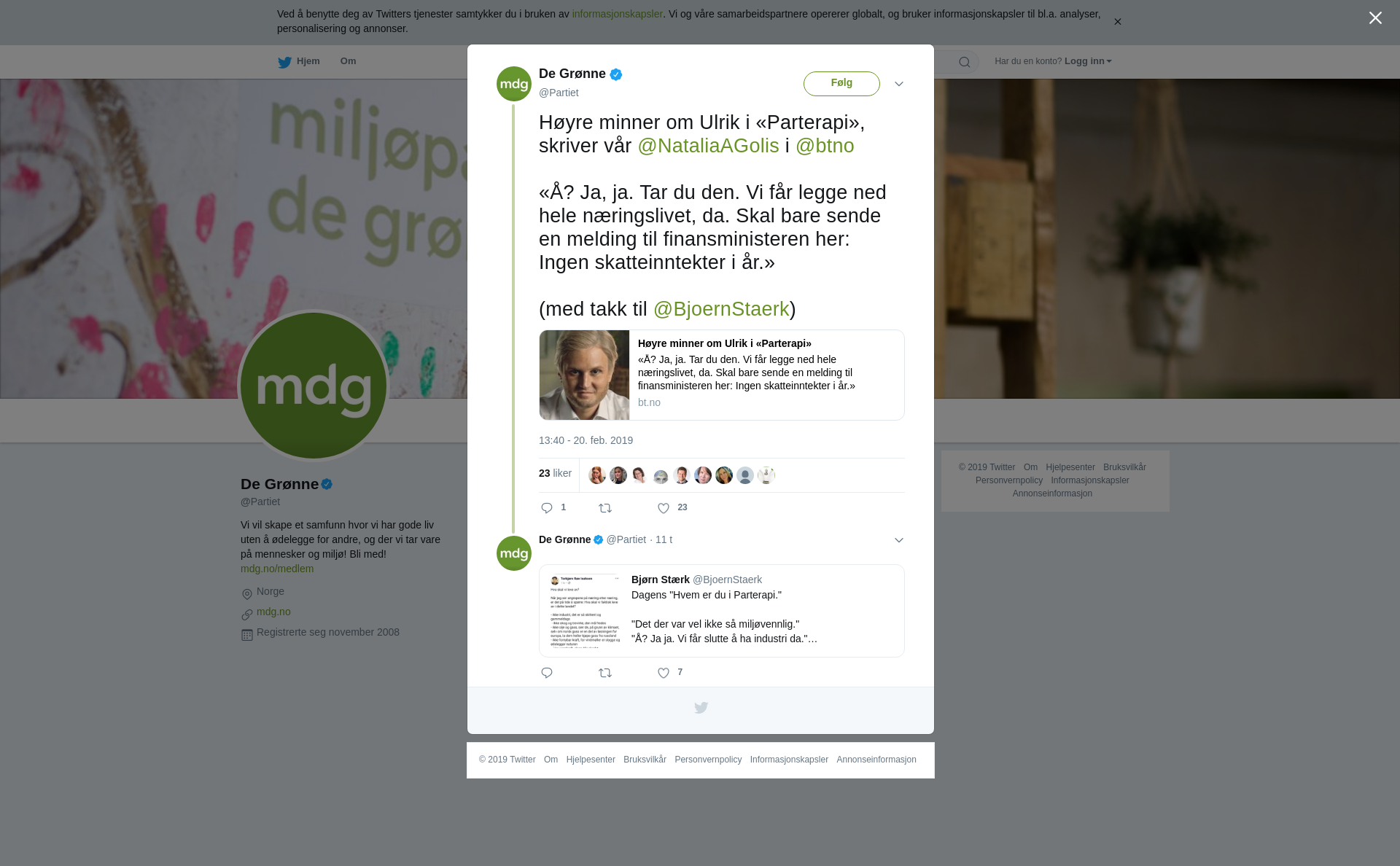Click the Twitter bird at modal bottom
Viewport: 1400px width, 866px height.
pos(701,708)
